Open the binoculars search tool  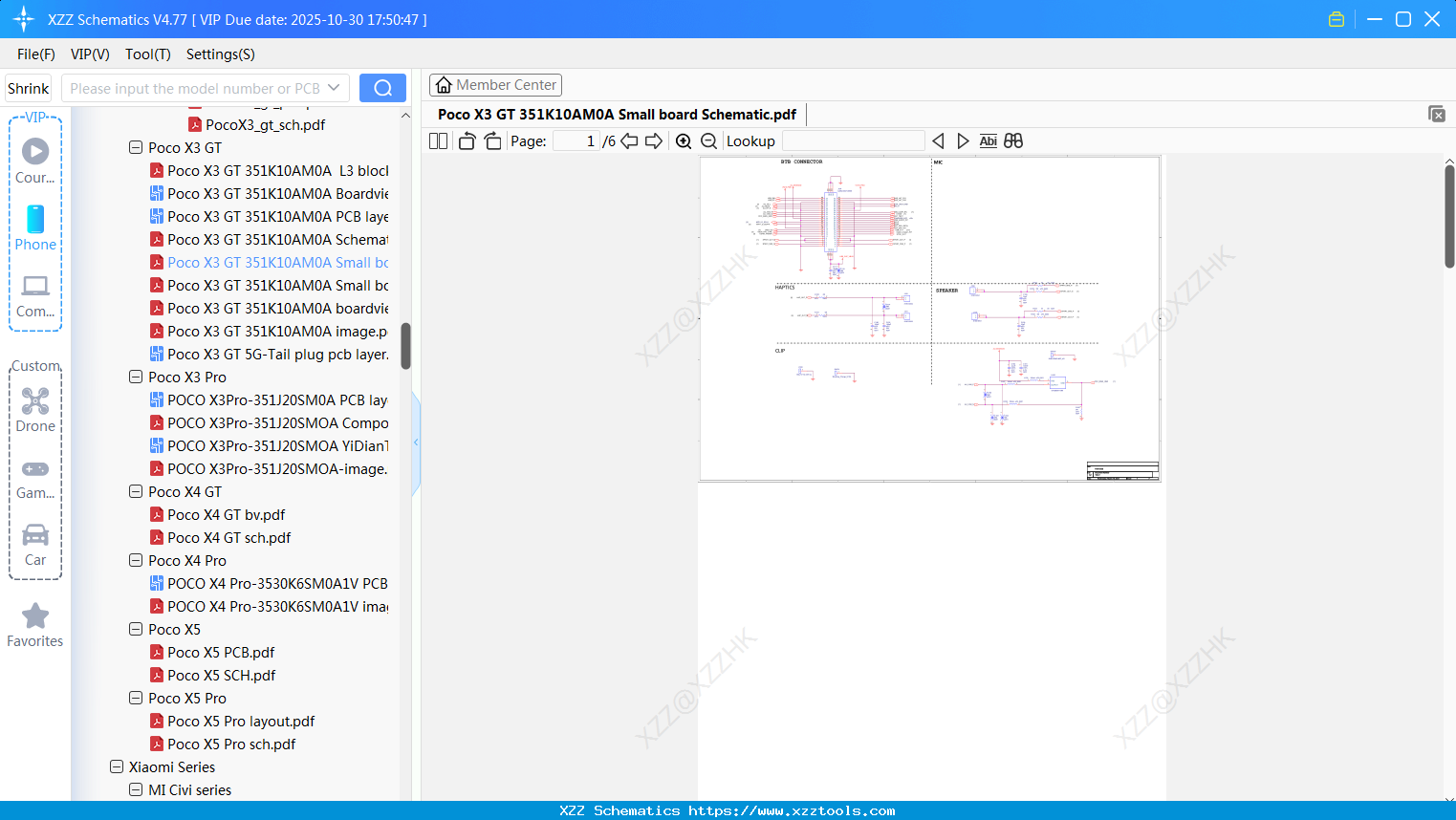coord(1013,140)
